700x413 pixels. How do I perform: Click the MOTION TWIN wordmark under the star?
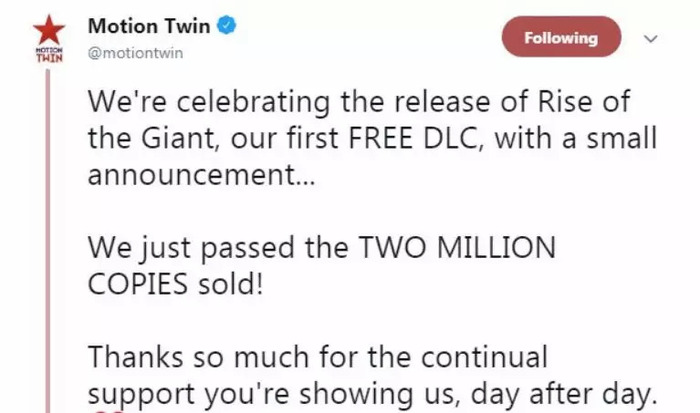click(49, 54)
